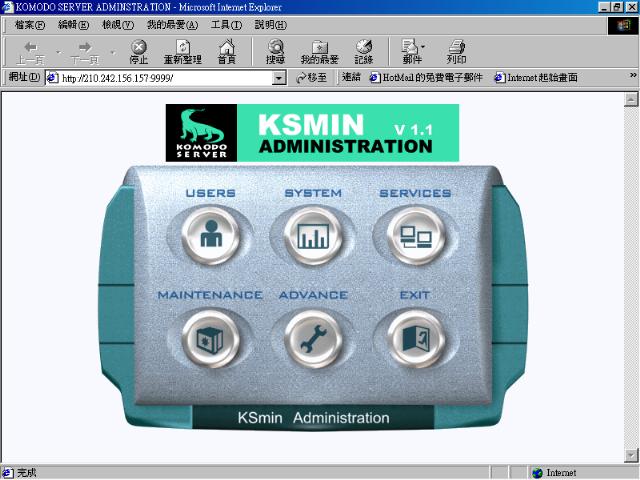This screenshot has height=480, width=640.
Task: Click inside the address URL field
Action: [x=160, y=78]
